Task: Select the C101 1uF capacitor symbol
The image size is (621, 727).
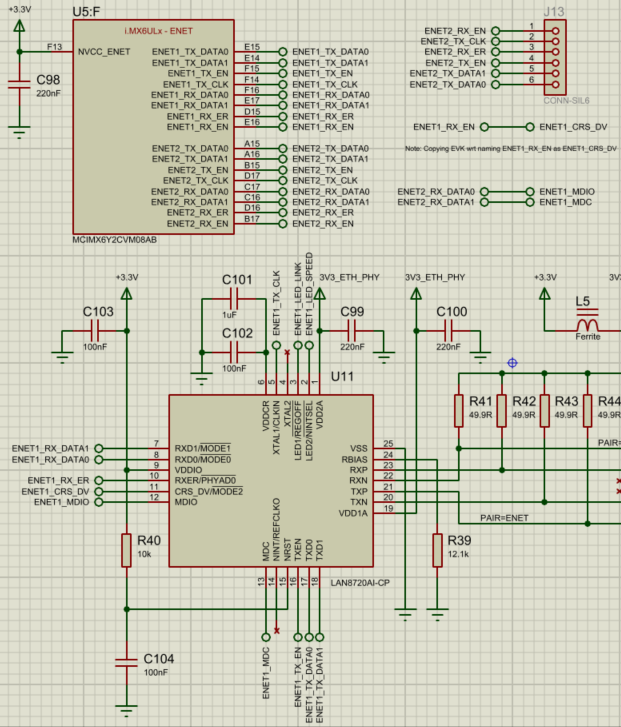Action: 234,299
